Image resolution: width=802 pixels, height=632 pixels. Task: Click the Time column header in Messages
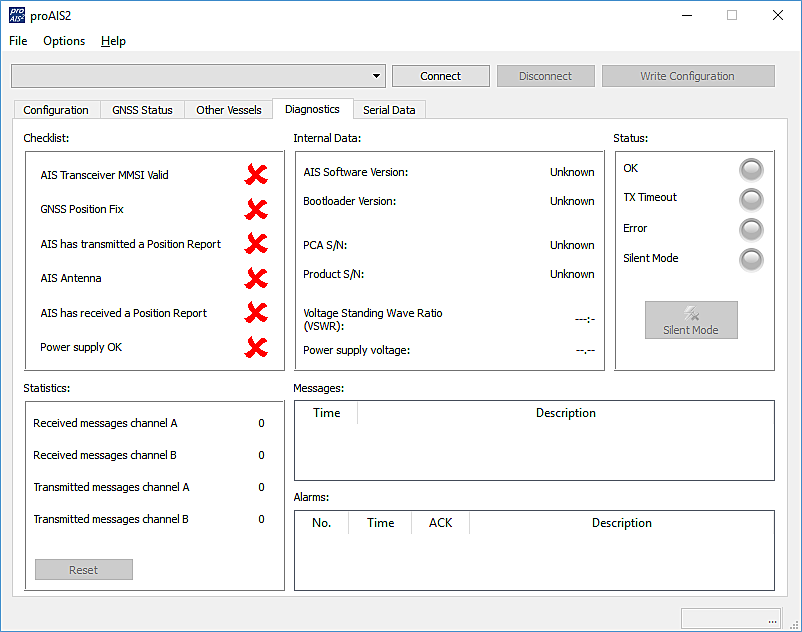coord(326,413)
